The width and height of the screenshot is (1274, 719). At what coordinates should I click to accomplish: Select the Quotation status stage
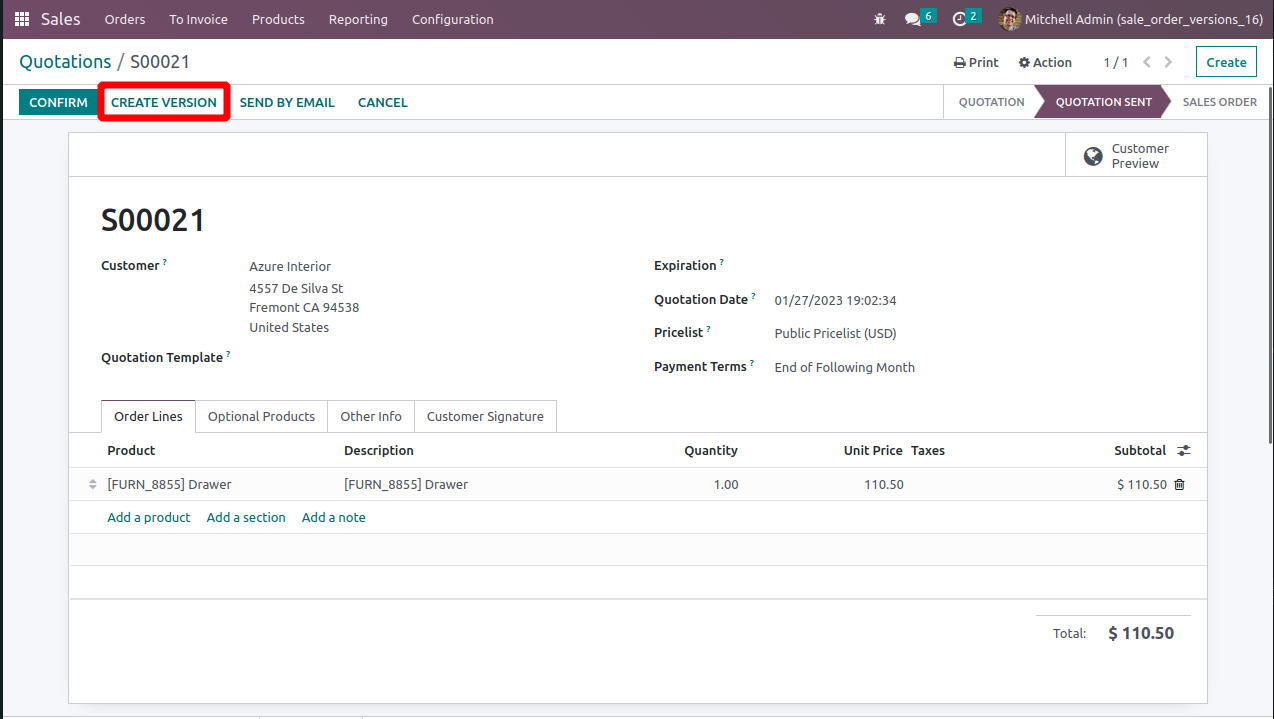[x=991, y=102]
